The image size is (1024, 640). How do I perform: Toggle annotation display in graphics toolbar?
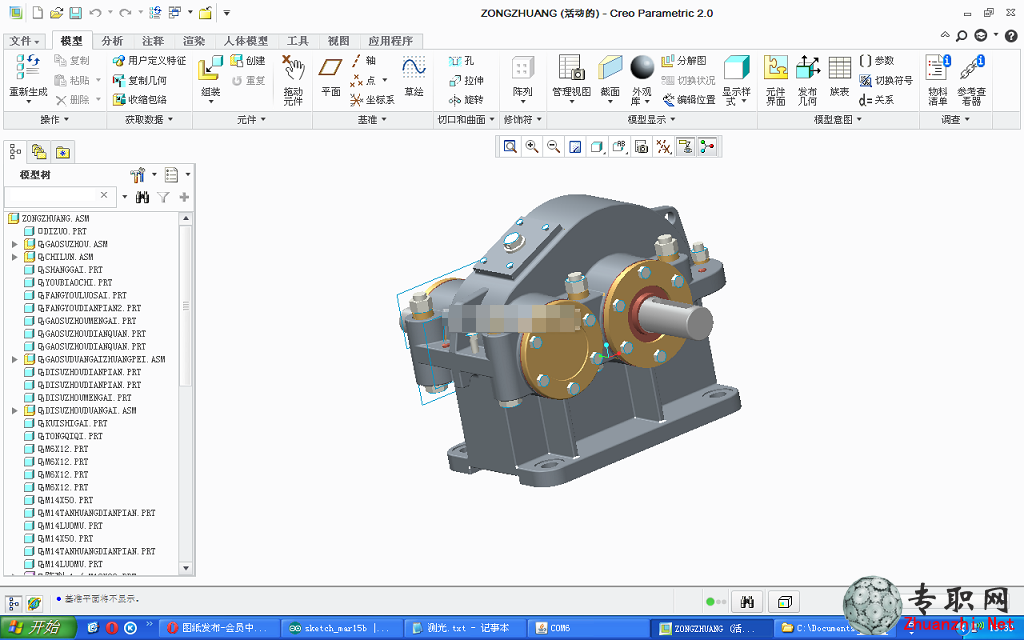tap(685, 147)
